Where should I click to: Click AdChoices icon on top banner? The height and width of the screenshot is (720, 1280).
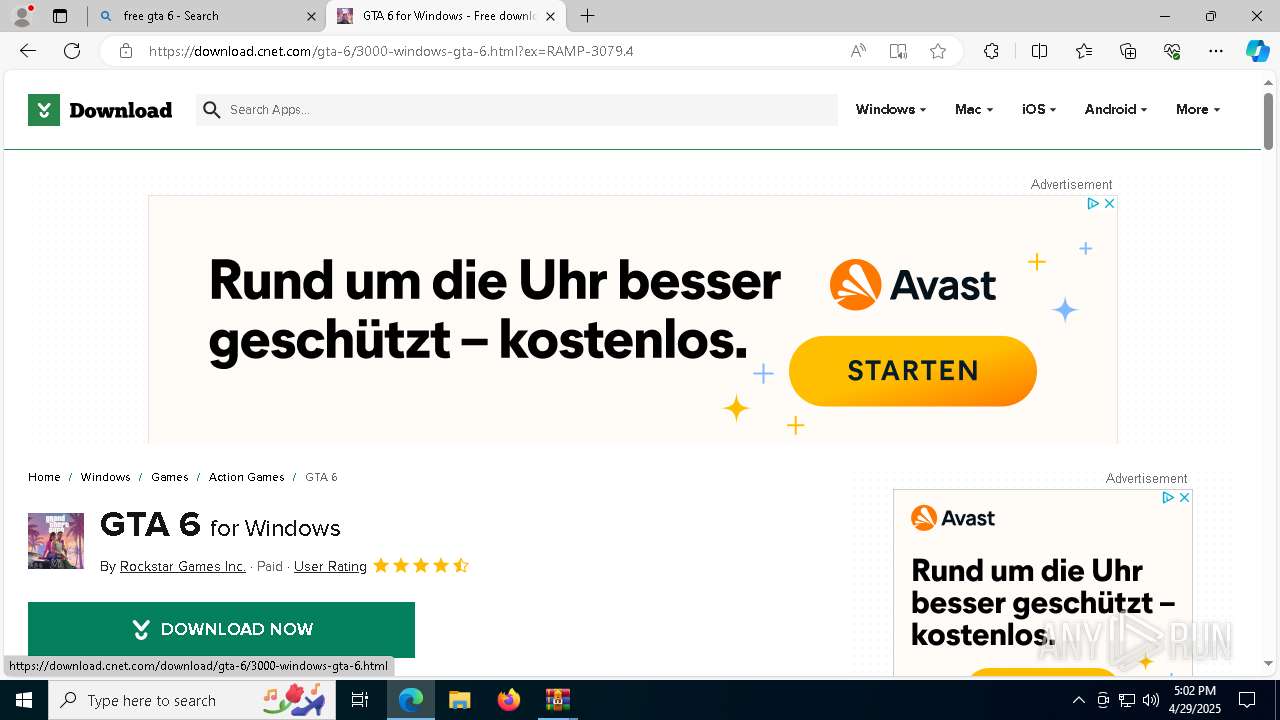[x=1093, y=203]
